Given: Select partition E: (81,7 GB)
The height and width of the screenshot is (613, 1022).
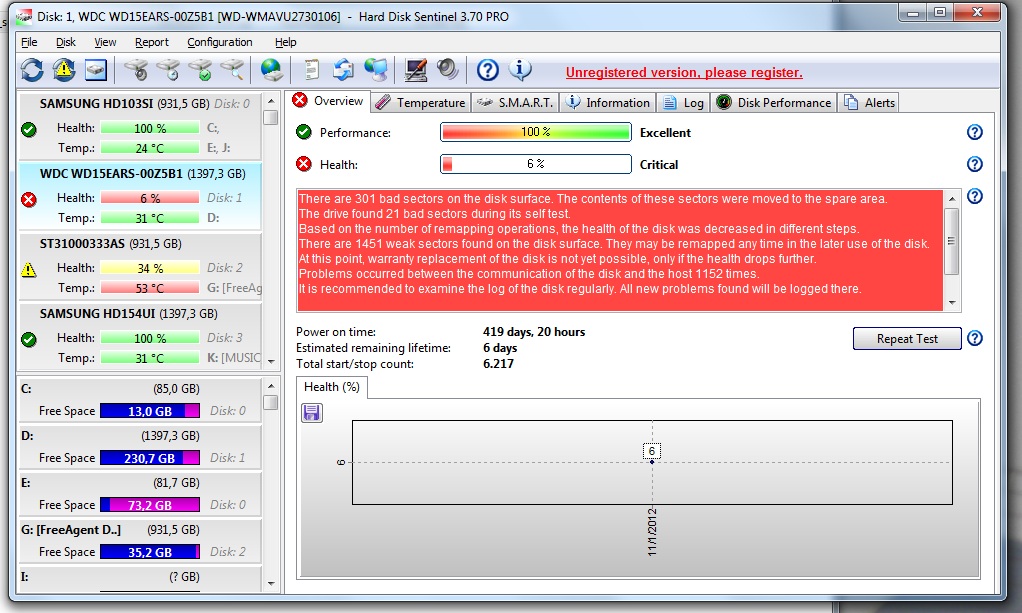Looking at the screenshot, I should point(140,494).
